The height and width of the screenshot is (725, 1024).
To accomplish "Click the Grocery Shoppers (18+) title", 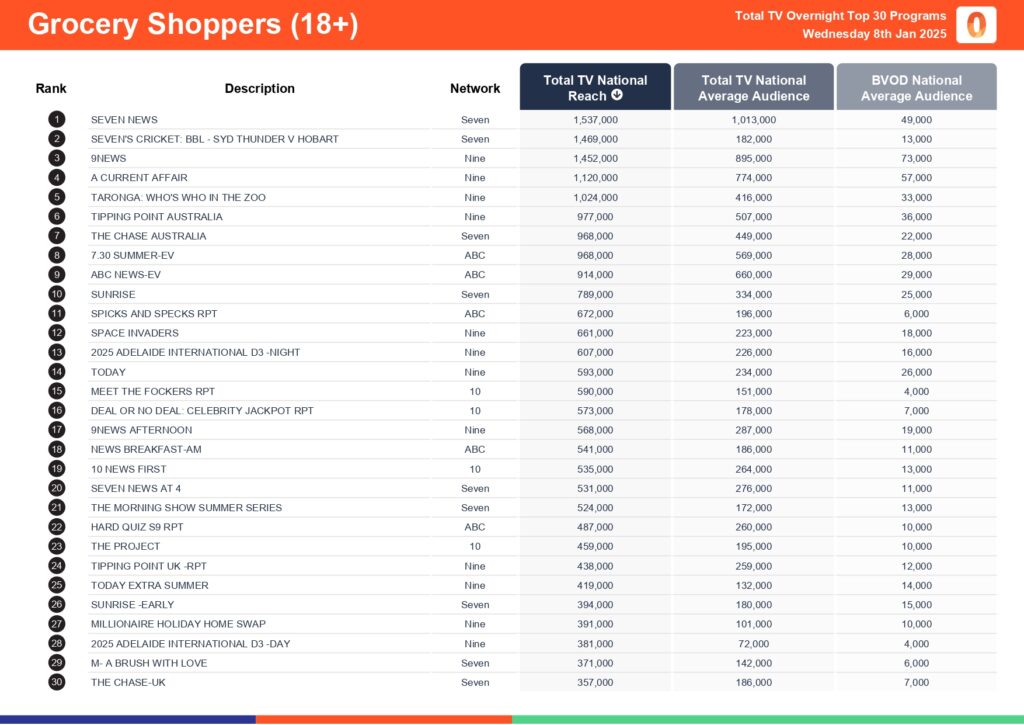I will (192, 25).
